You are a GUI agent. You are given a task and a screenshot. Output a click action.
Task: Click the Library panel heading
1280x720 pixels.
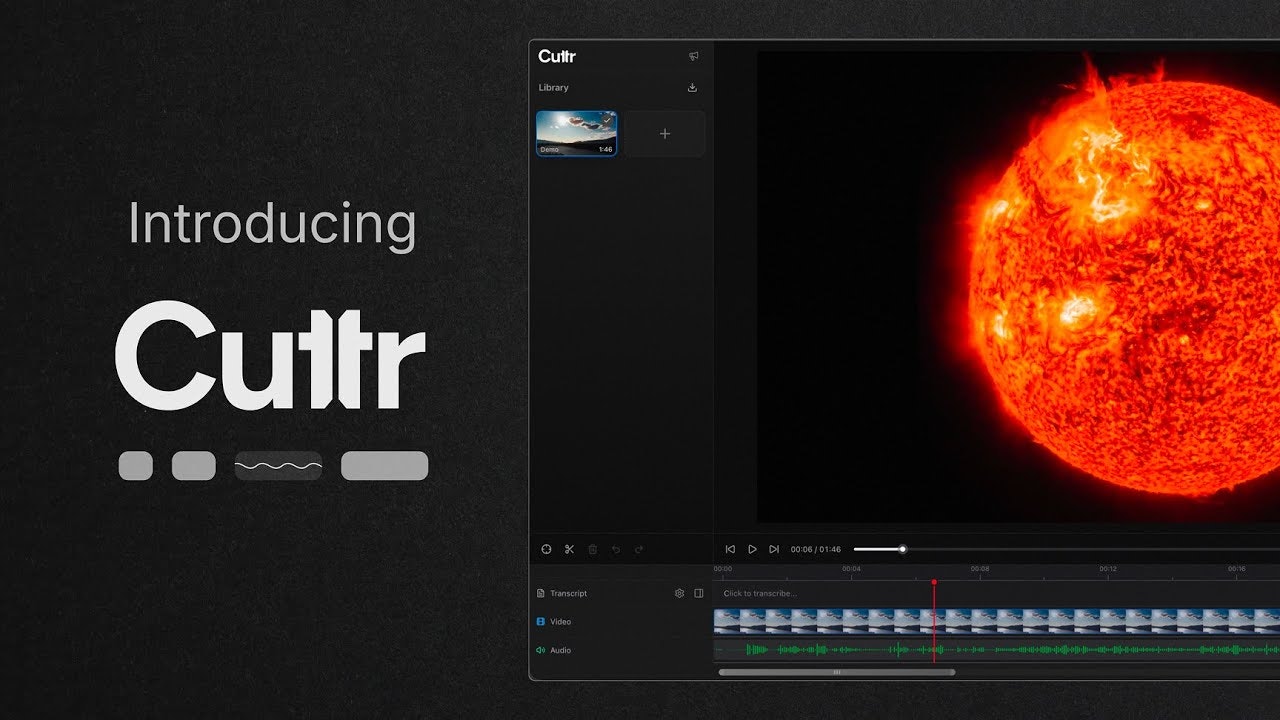[x=553, y=87]
